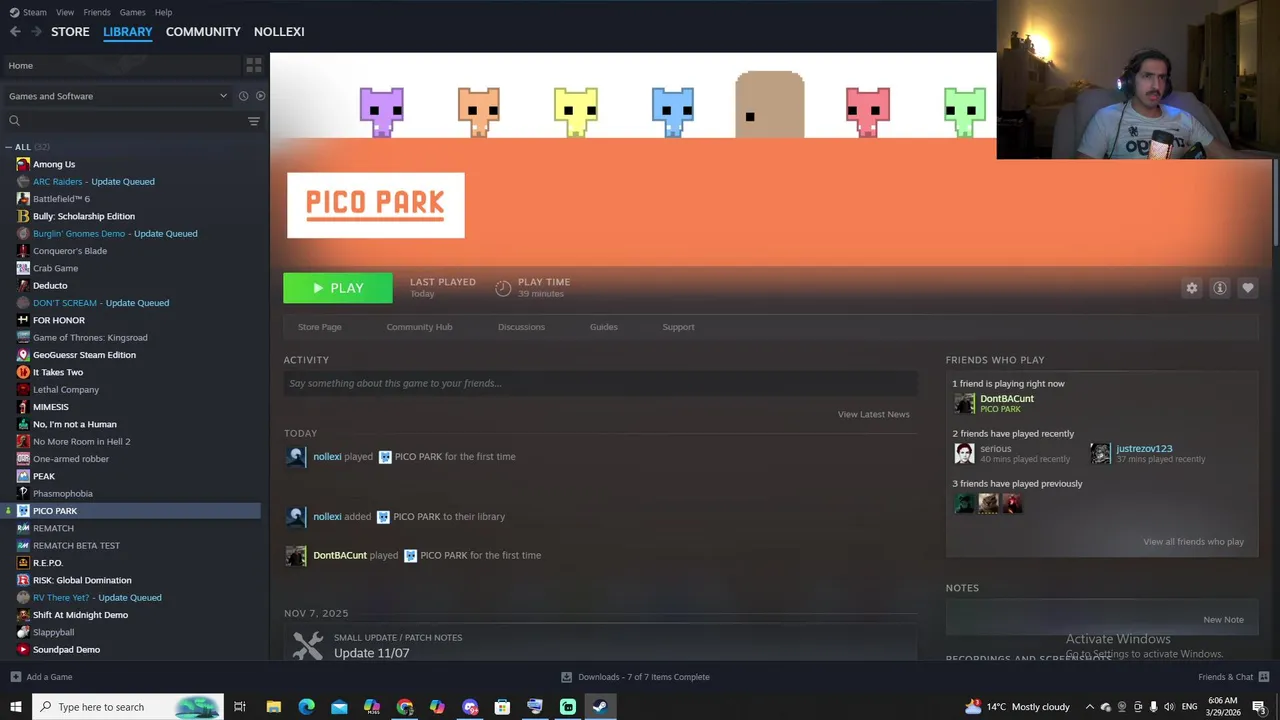Open the volume control tray icon
This screenshot has width=1280, height=720.
click(1169, 707)
